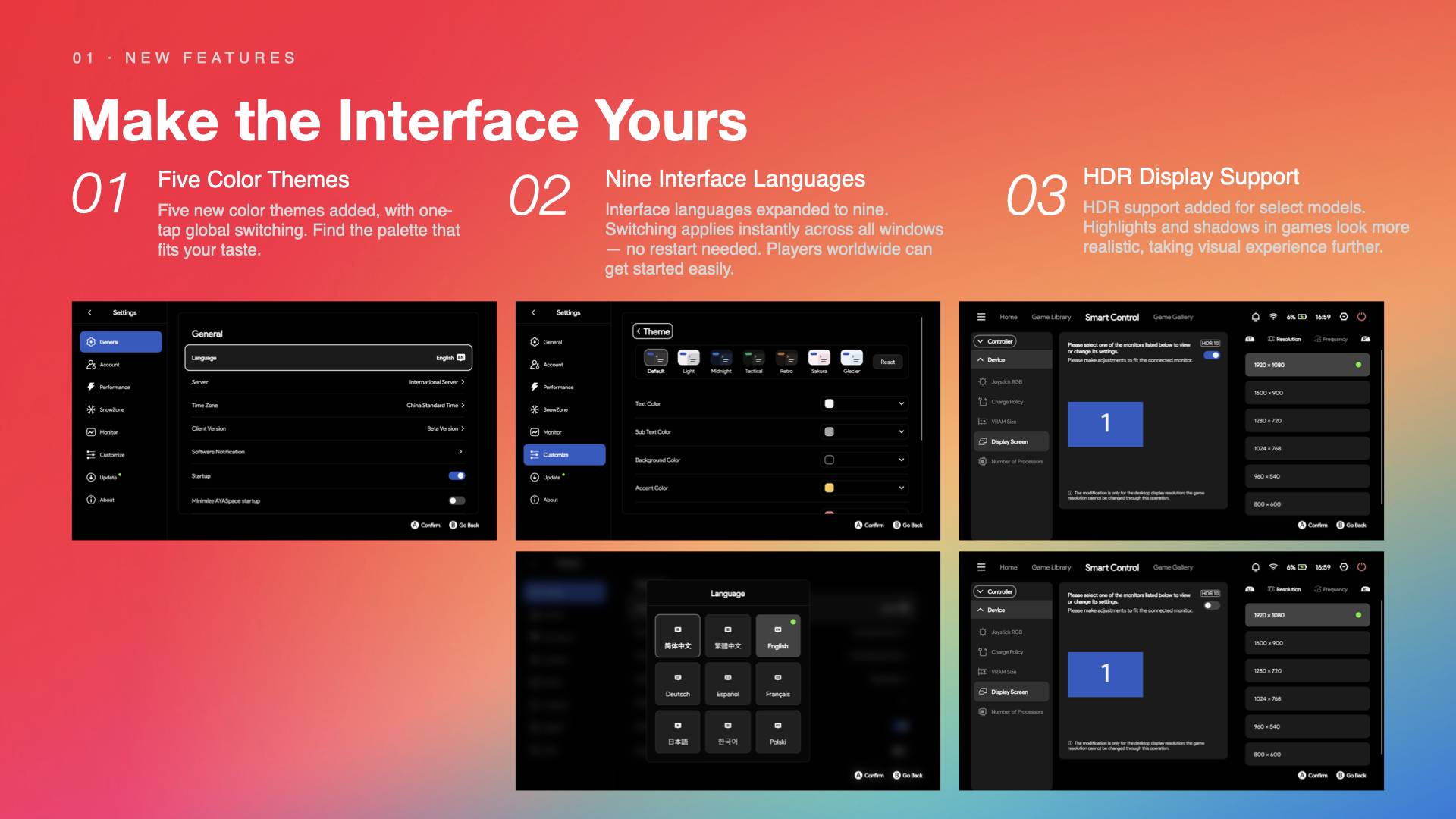Click Reset button in Theme panel
The width and height of the screenshot is (1456, 819).
(888, 362)
